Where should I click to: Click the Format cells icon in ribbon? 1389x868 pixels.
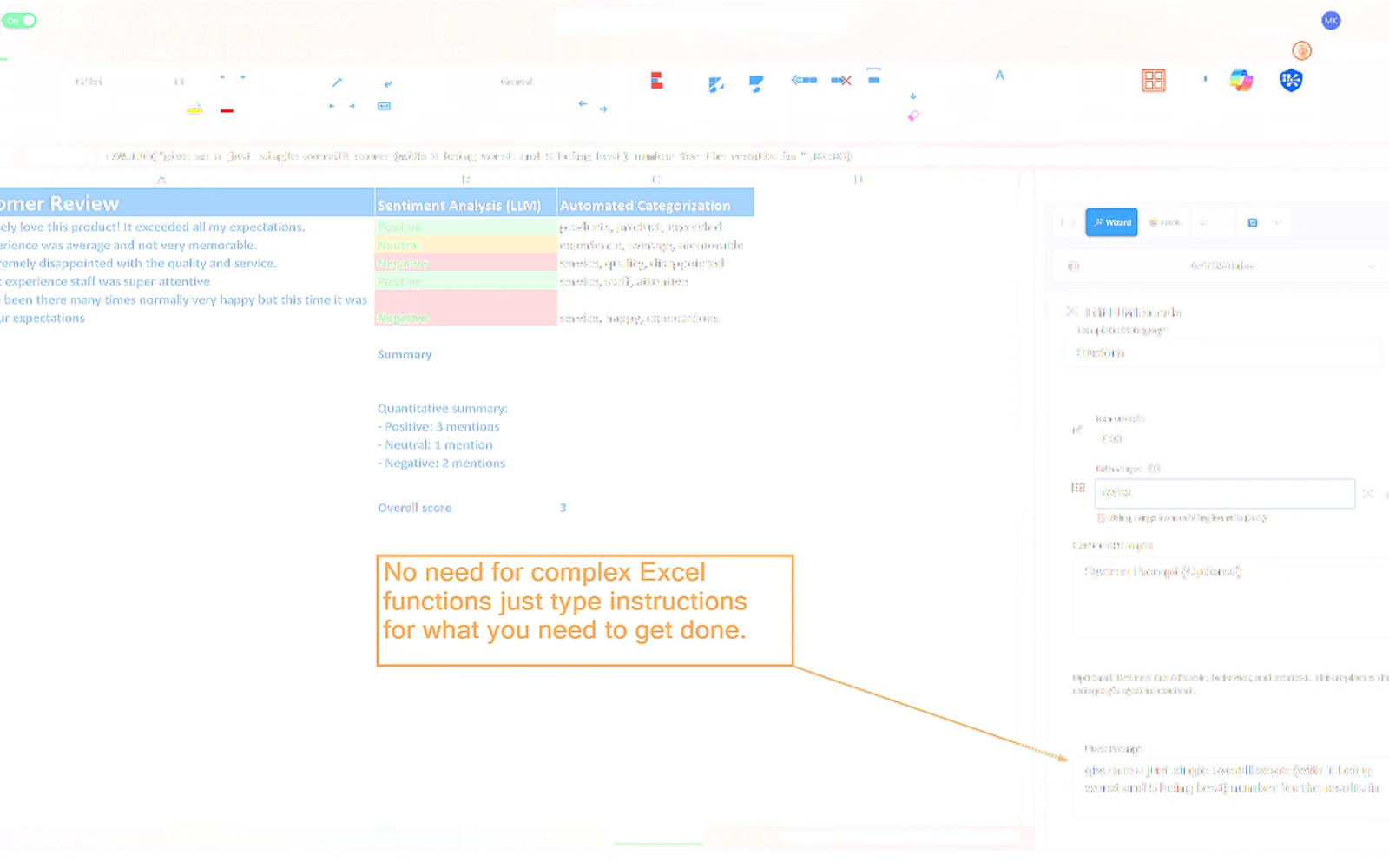(x=874, y=76)
